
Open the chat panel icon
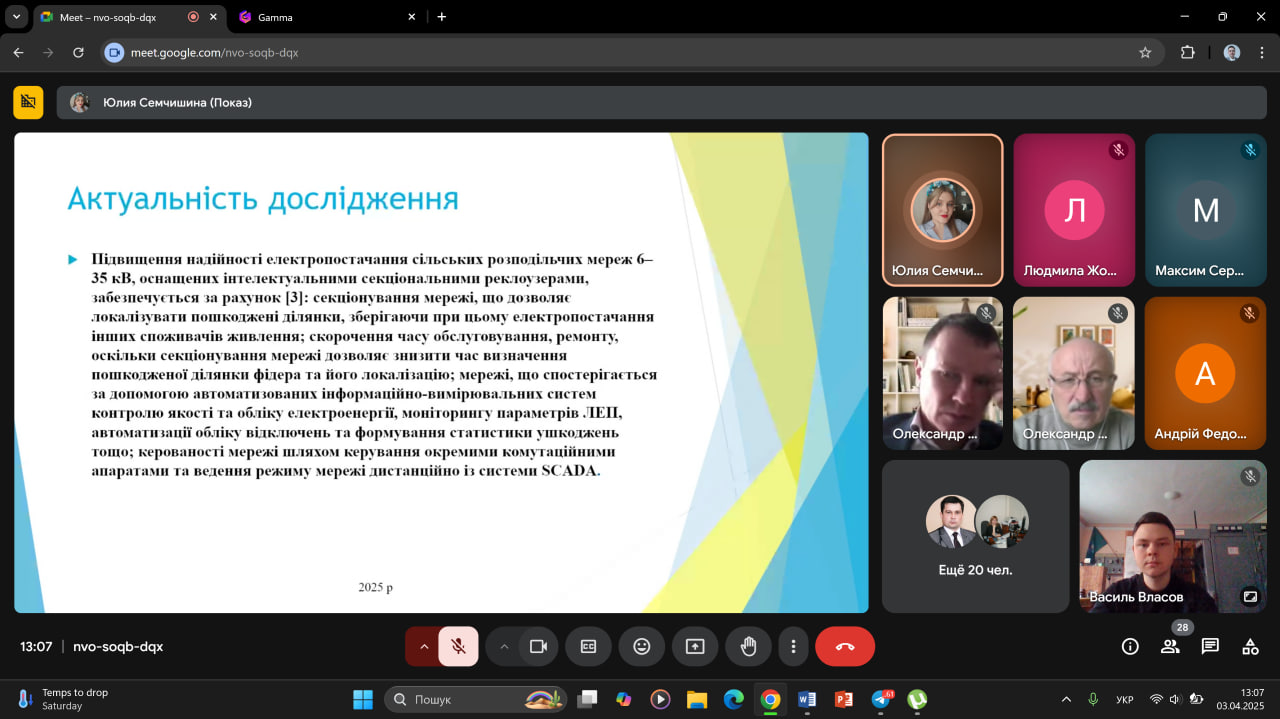coord(1210,646)
